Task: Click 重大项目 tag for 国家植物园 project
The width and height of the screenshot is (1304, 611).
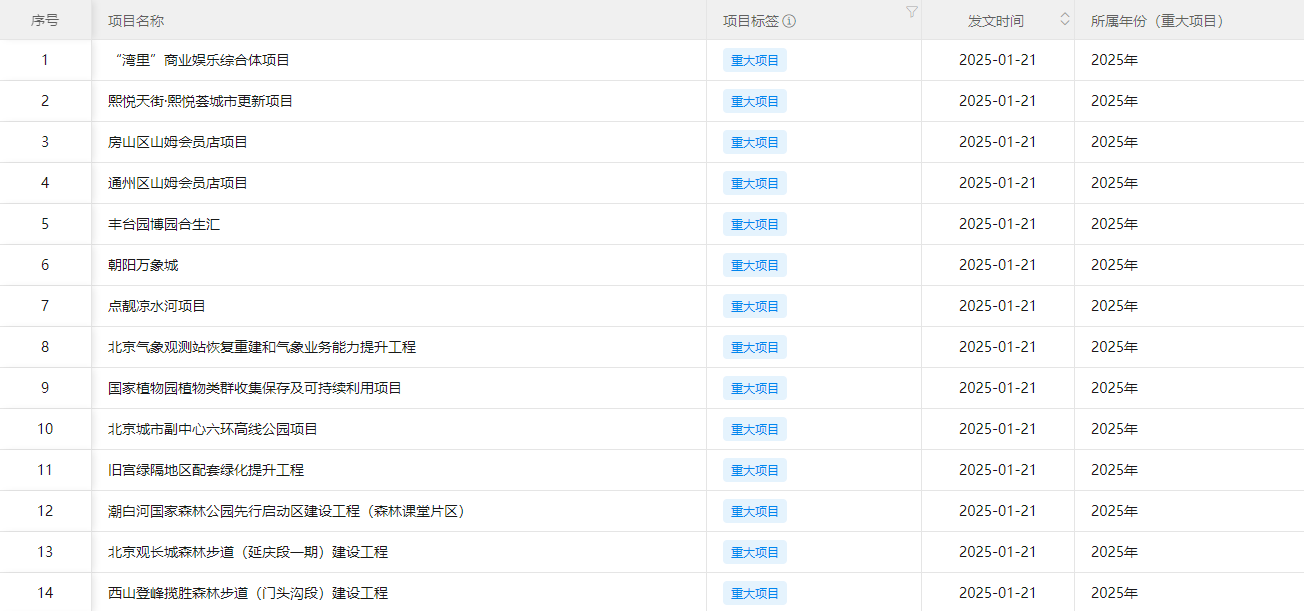Action: [754, 388]
